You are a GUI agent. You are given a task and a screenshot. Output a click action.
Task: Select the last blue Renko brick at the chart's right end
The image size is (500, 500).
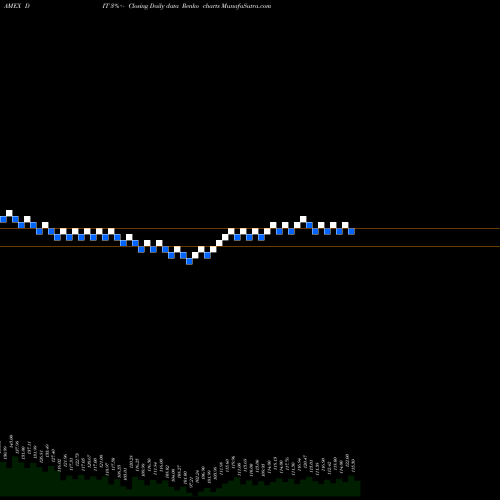(x=351, y=231)
